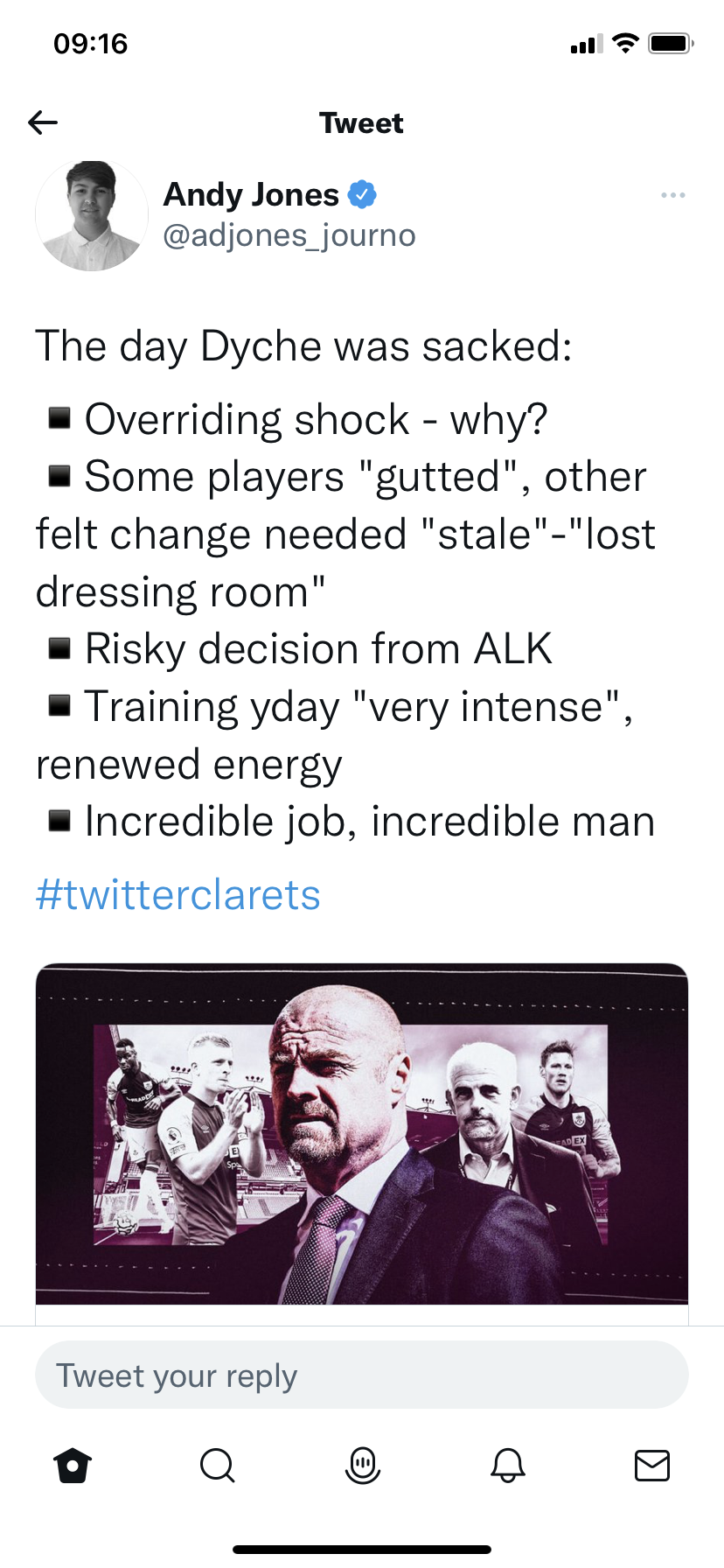Screen dimensions: 724x1568
Task: Tap the "Tweet" header title
Action: click(x=361, y=123)
